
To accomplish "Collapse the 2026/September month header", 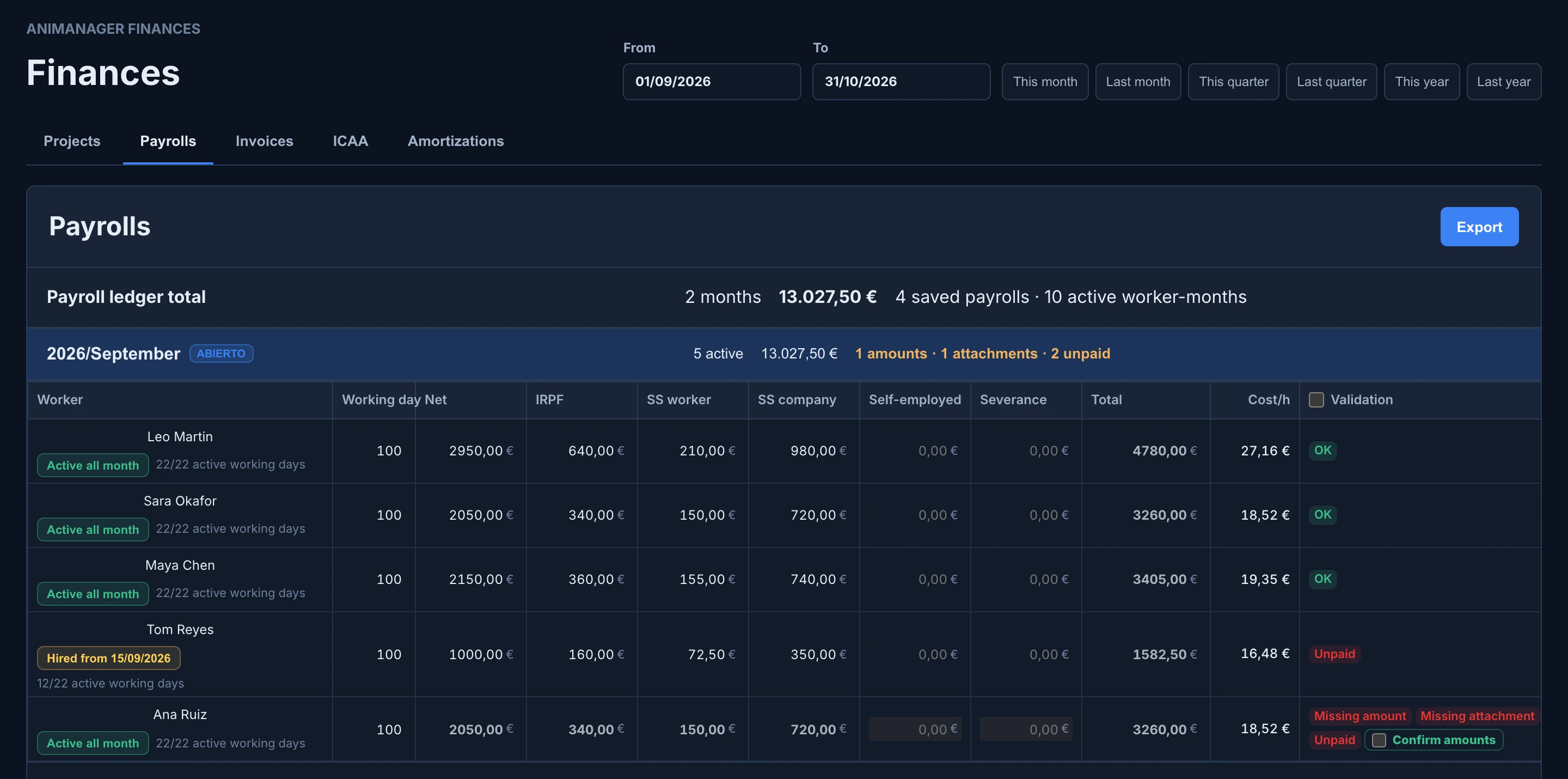I will click(784, 354).
